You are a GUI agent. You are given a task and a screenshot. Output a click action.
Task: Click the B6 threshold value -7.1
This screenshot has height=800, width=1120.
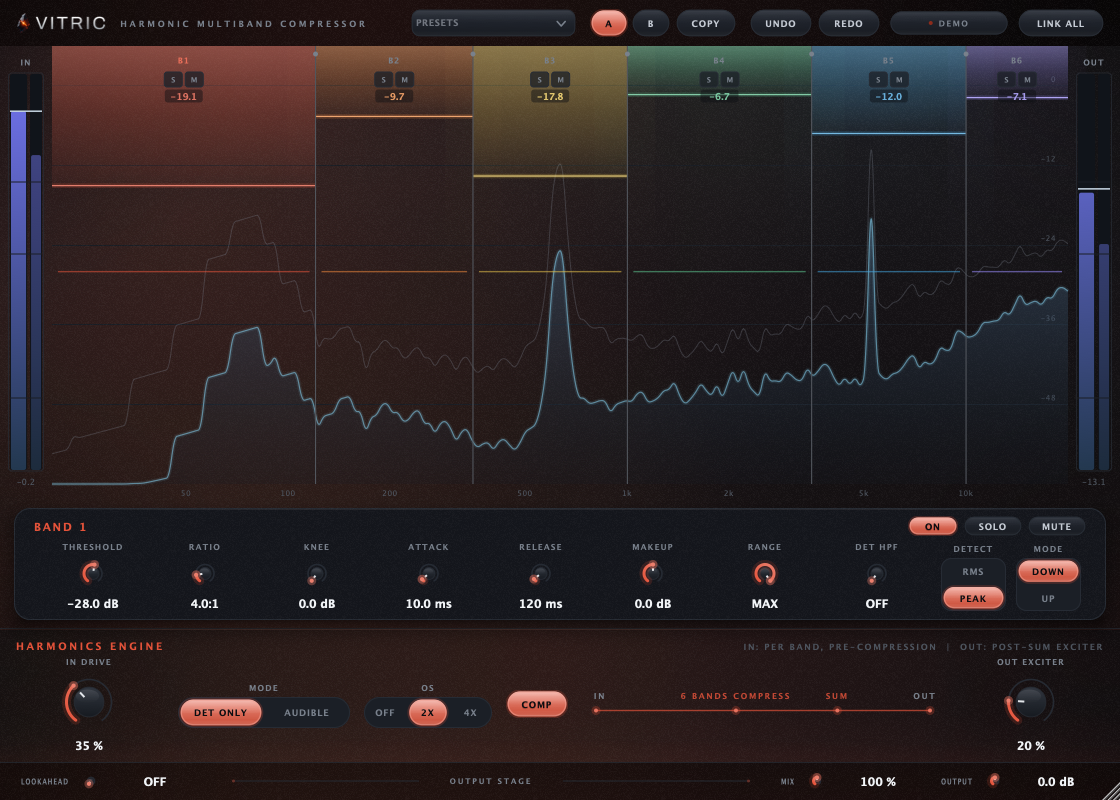(x=1016, y=96)
